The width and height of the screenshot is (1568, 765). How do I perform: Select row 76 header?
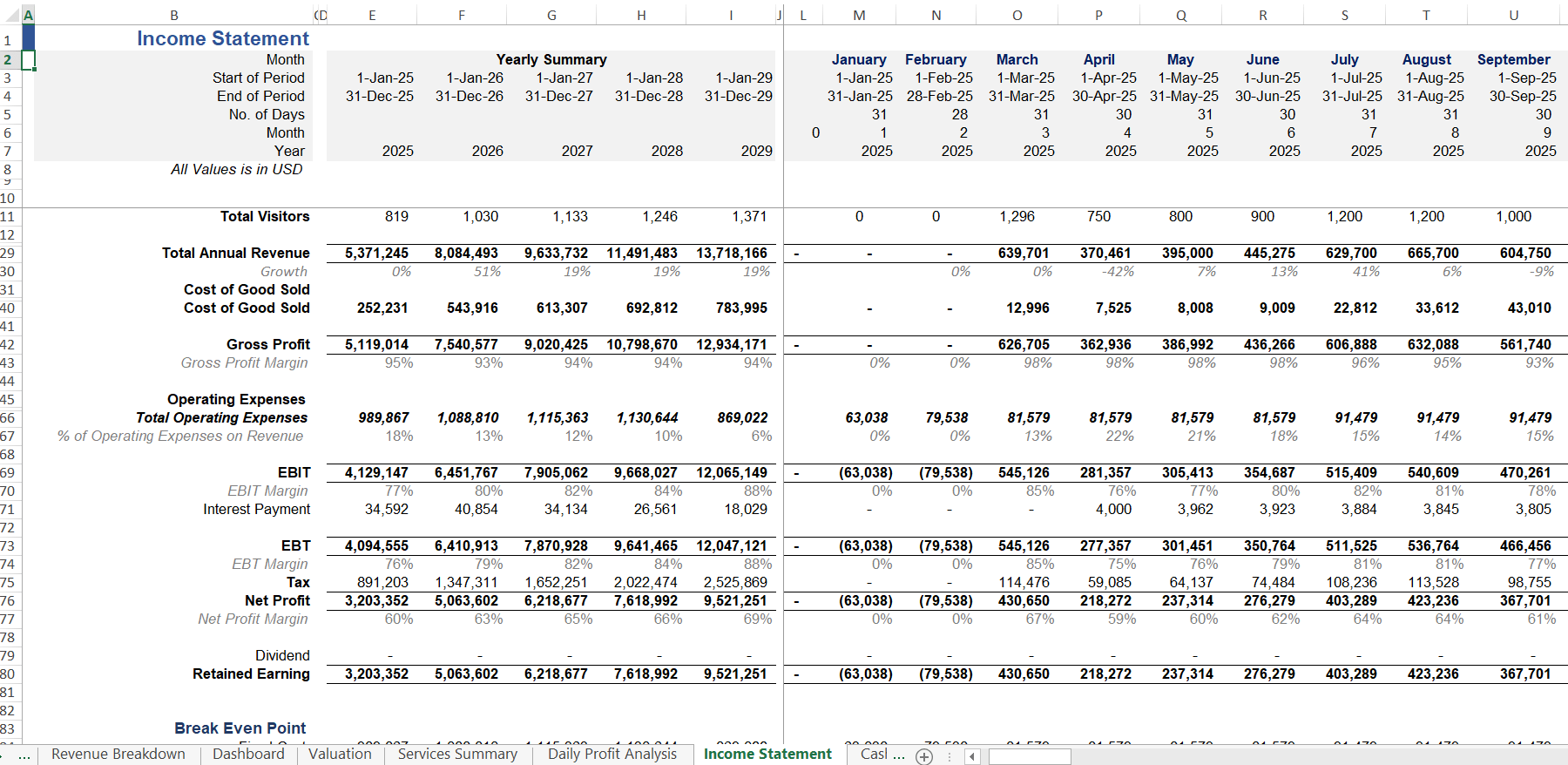[x=9, y=600]
